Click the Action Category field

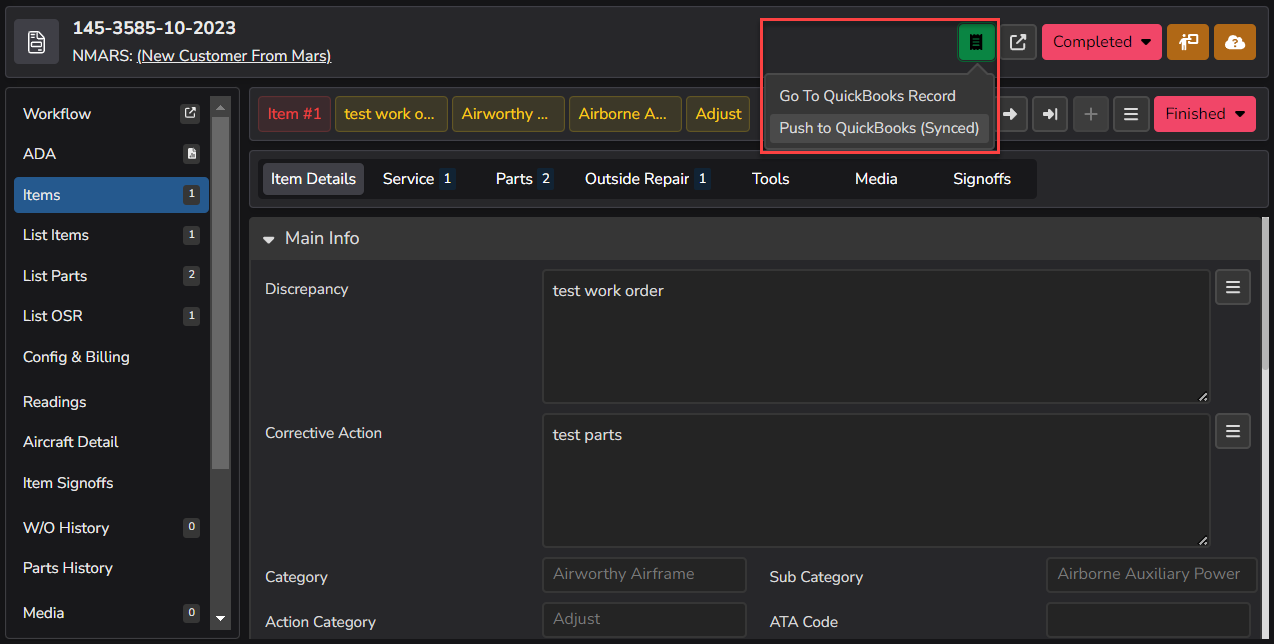tap(645, 620)
